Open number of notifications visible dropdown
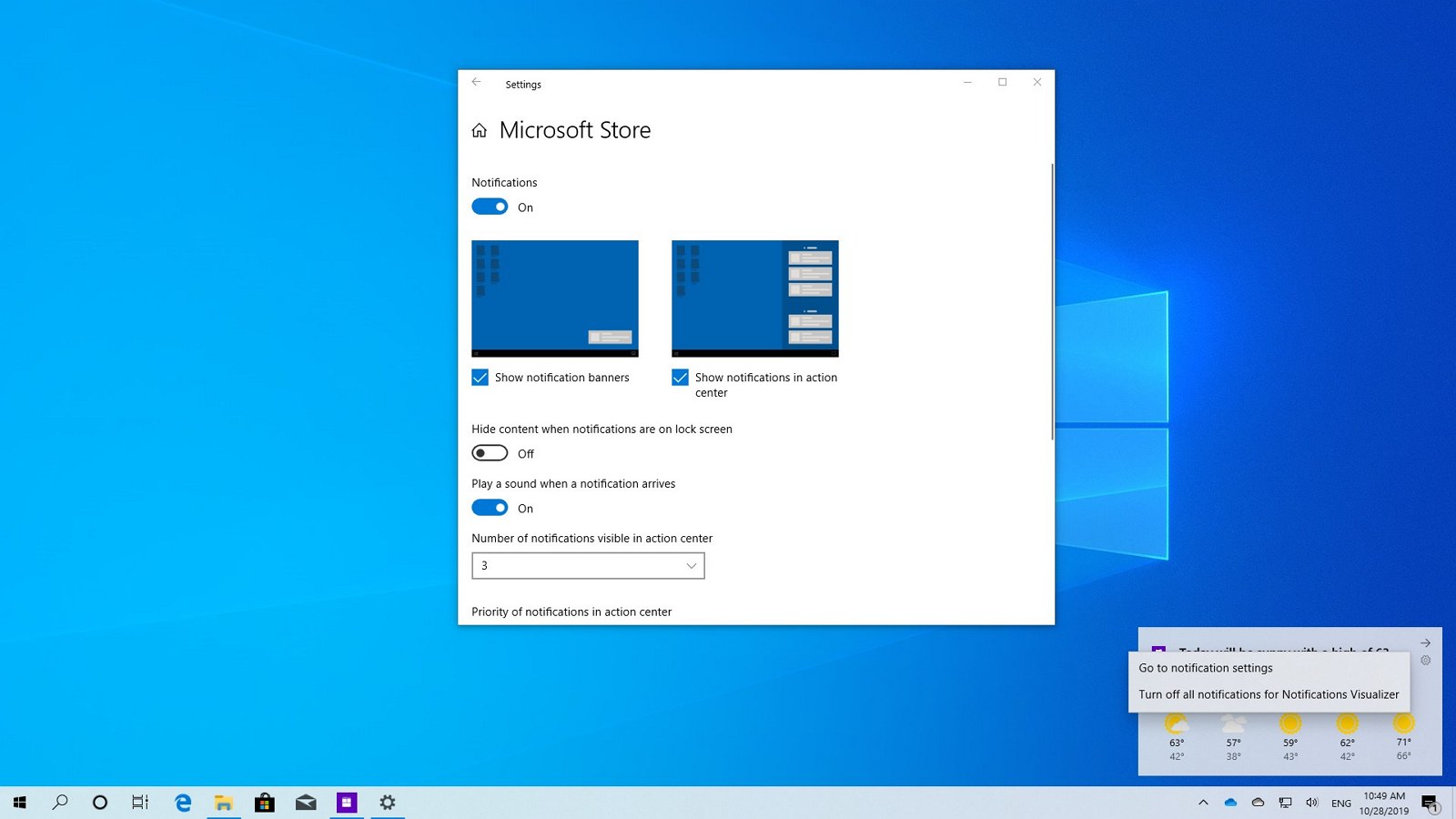Image resolution: width=1456 pixels, height=819 pixels. pos(588,565)
